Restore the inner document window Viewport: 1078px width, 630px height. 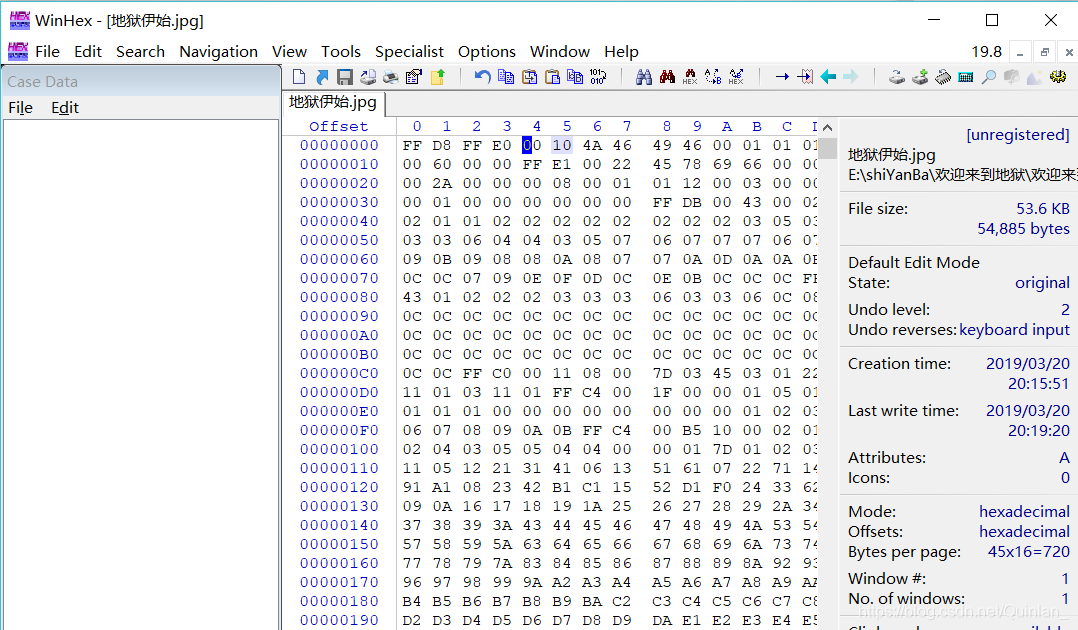(1045, 52)
